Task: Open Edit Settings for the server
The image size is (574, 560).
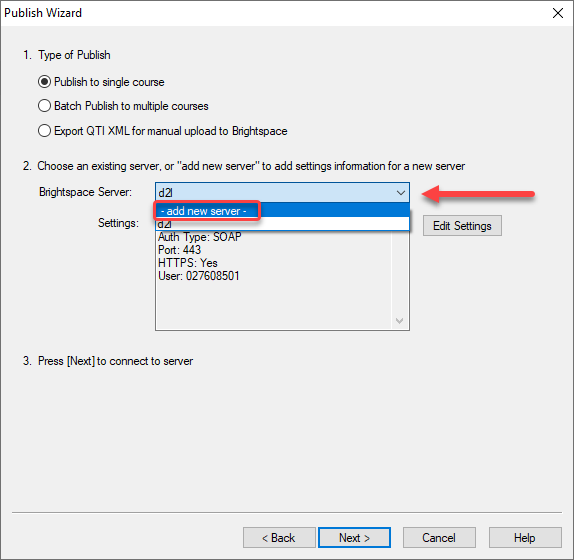Action: tap(462, 226)
